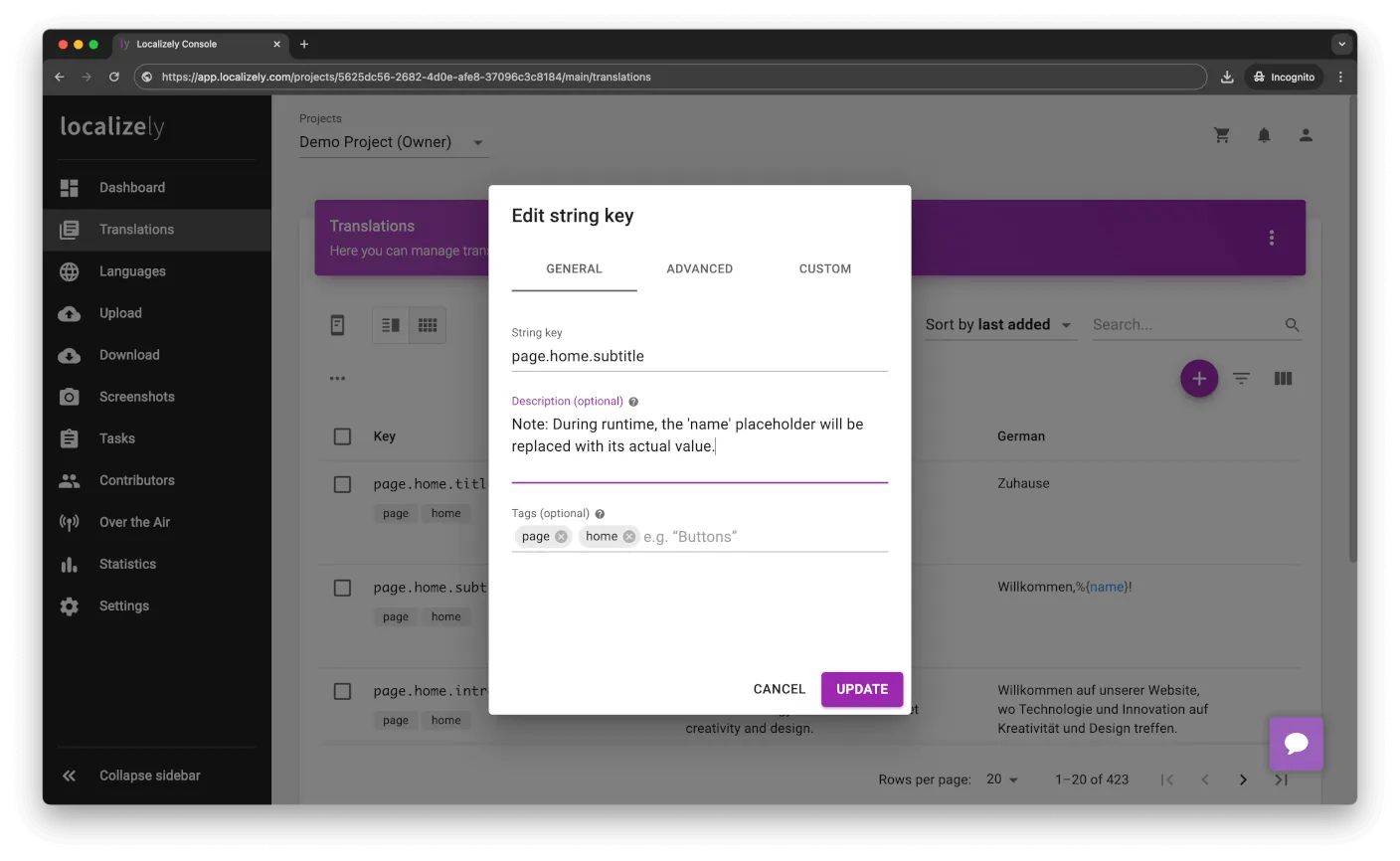The image size is (1400, 861).
Task: Open browser downloads icon
Action: point(1227,77)
